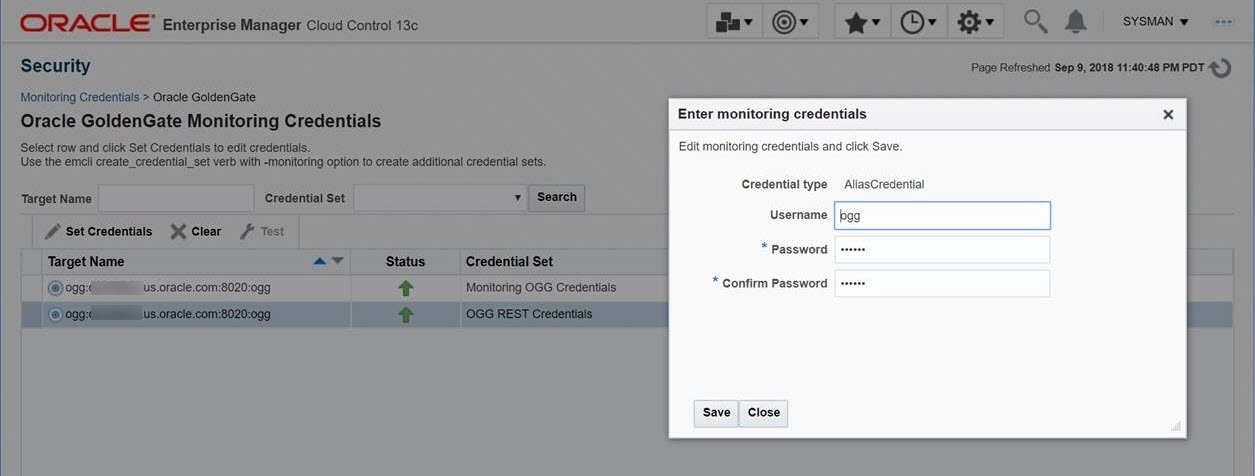The width and height of the screenshot is (1255, 476).
Task: Save the monitoring credentials
Action: click(716, 413)
